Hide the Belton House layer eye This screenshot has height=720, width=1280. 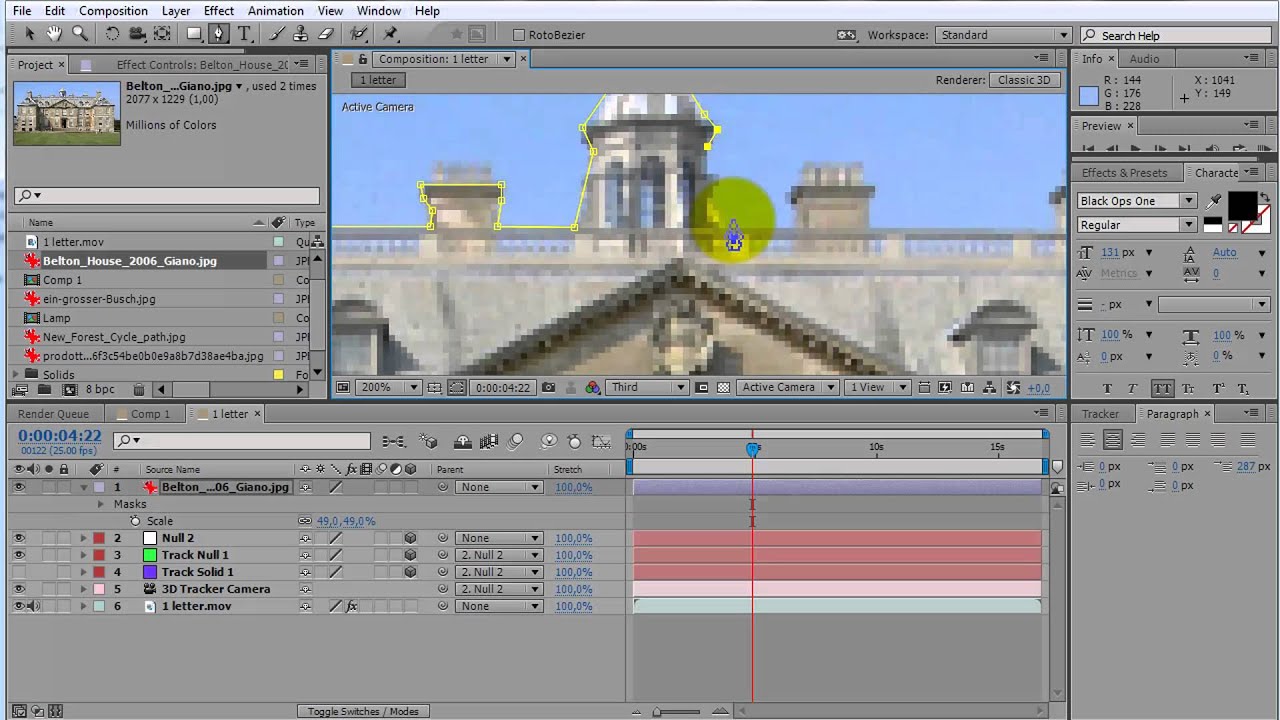click(19, 487)
